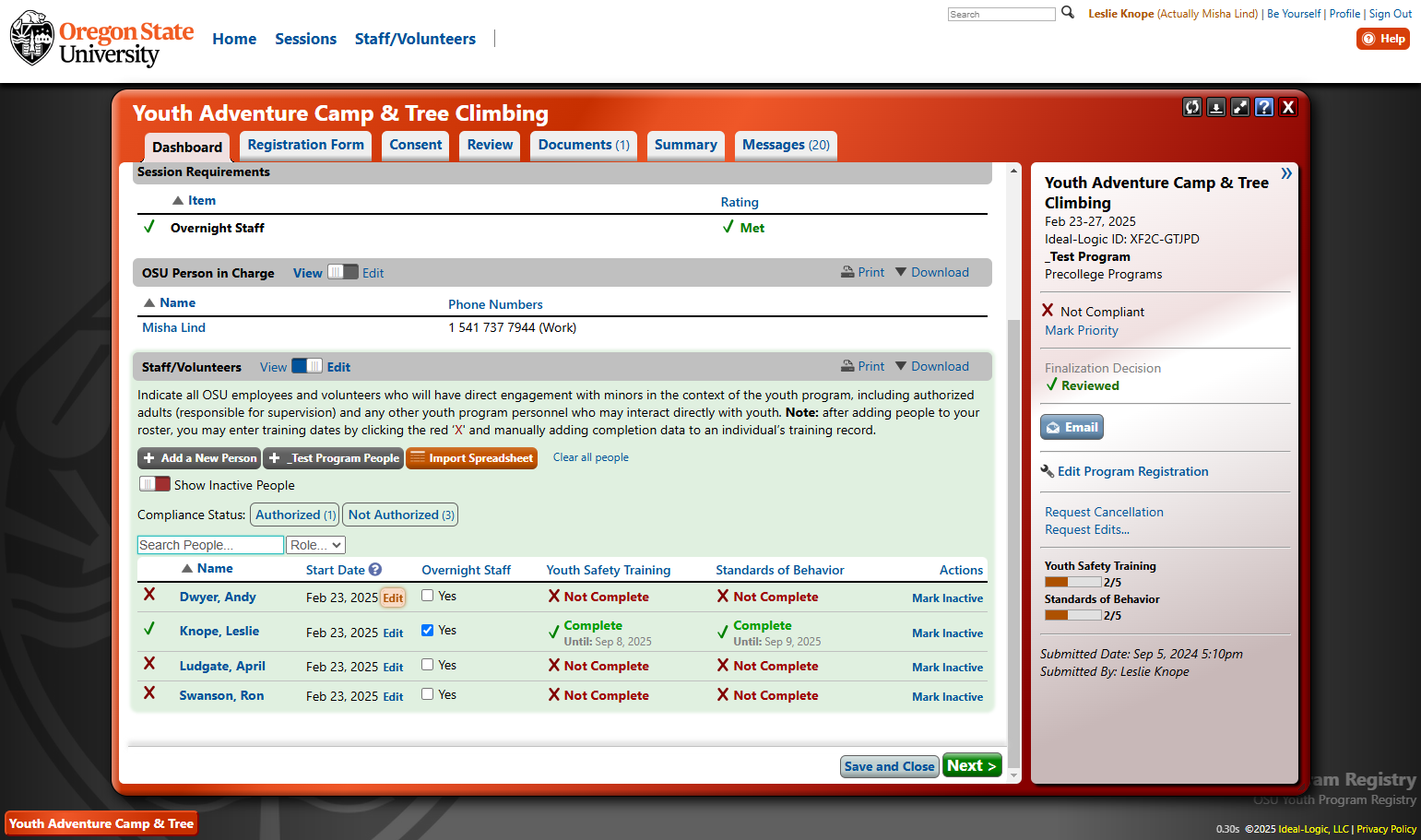Click Standards of Behavior progress bar
This screenshot has height=840, width=1421.
(1073, 615)
